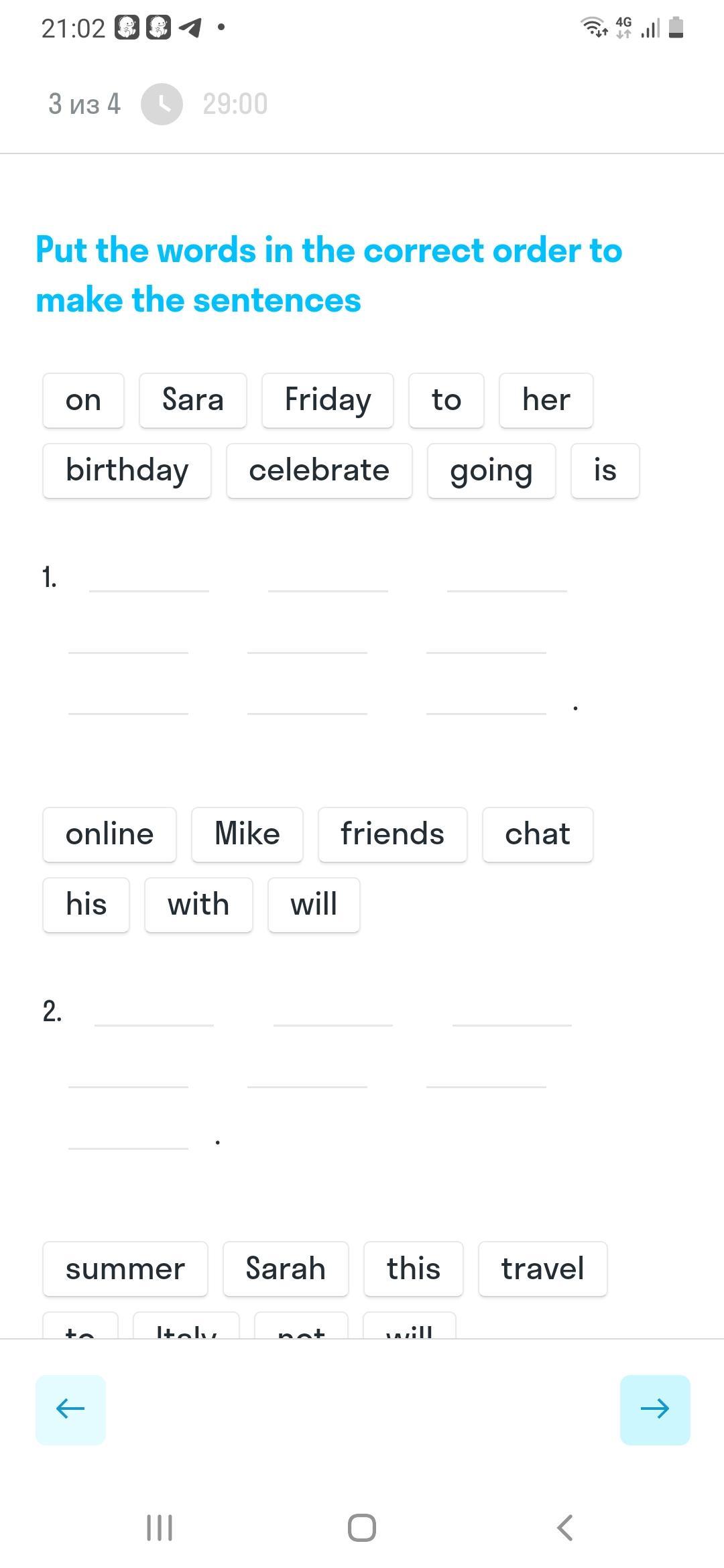The image size is (724, 1568).
Task: Pick the 'Sarah' word tile
Action: tap(286, 1268)
